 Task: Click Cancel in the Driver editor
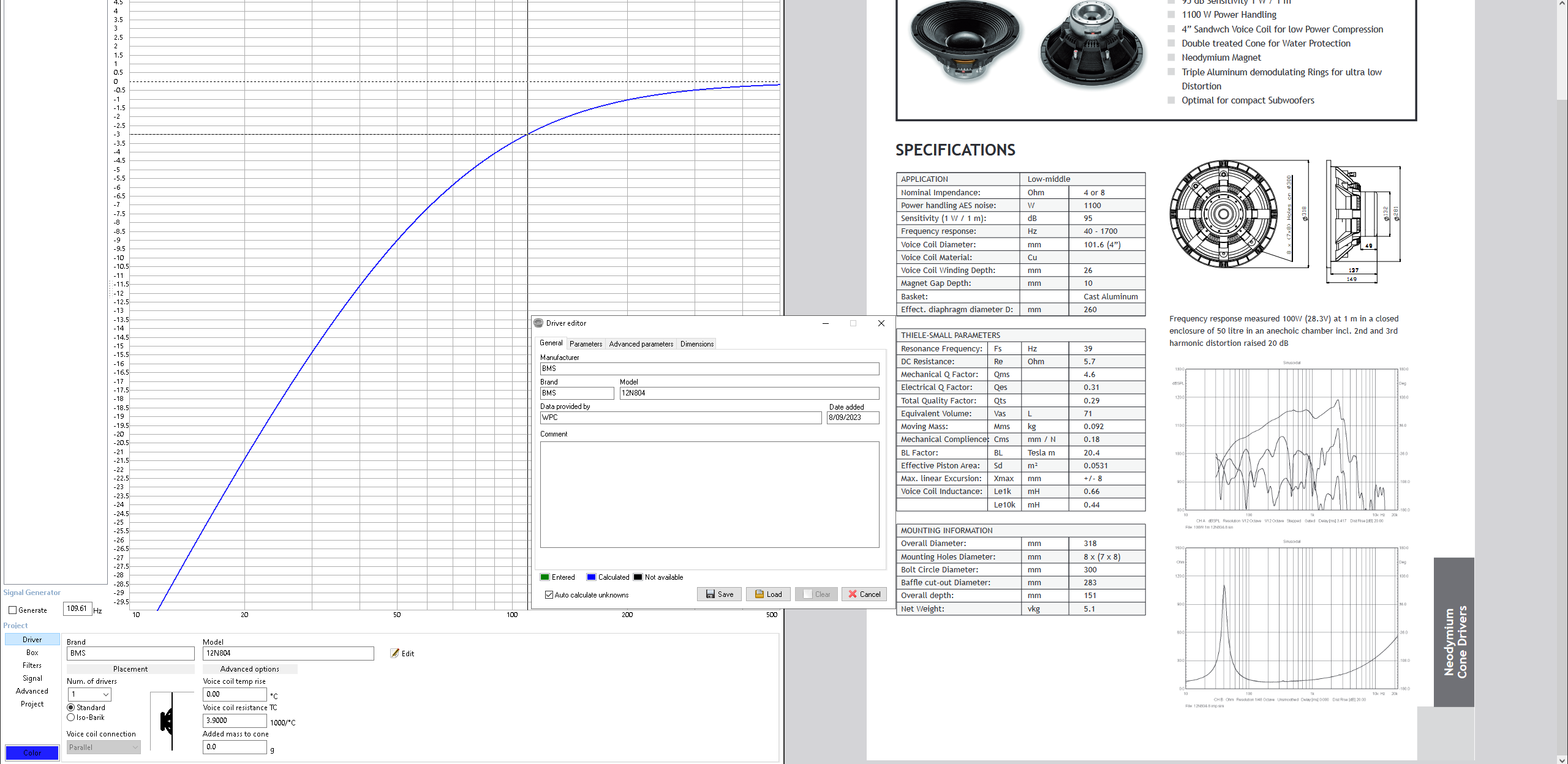click(864, 594)
